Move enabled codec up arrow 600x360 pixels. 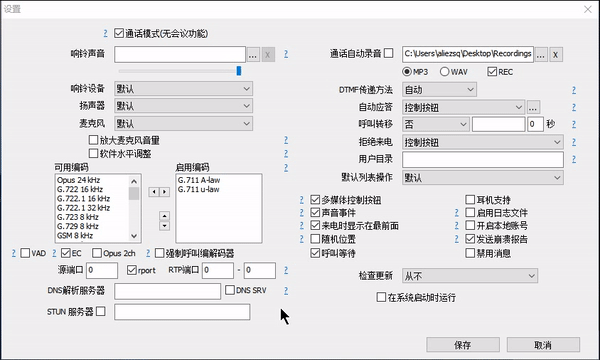pos(165,216)
